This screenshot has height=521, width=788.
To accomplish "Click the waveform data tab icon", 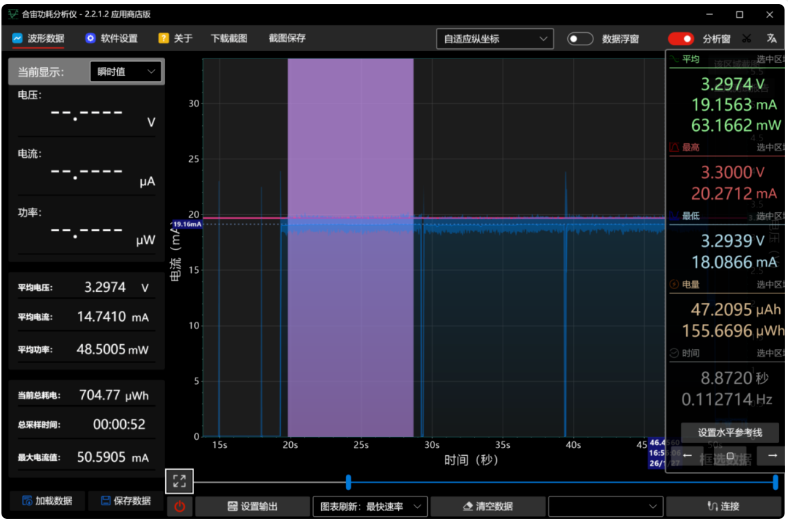I will pyautogui.click(x=18, y=38).
